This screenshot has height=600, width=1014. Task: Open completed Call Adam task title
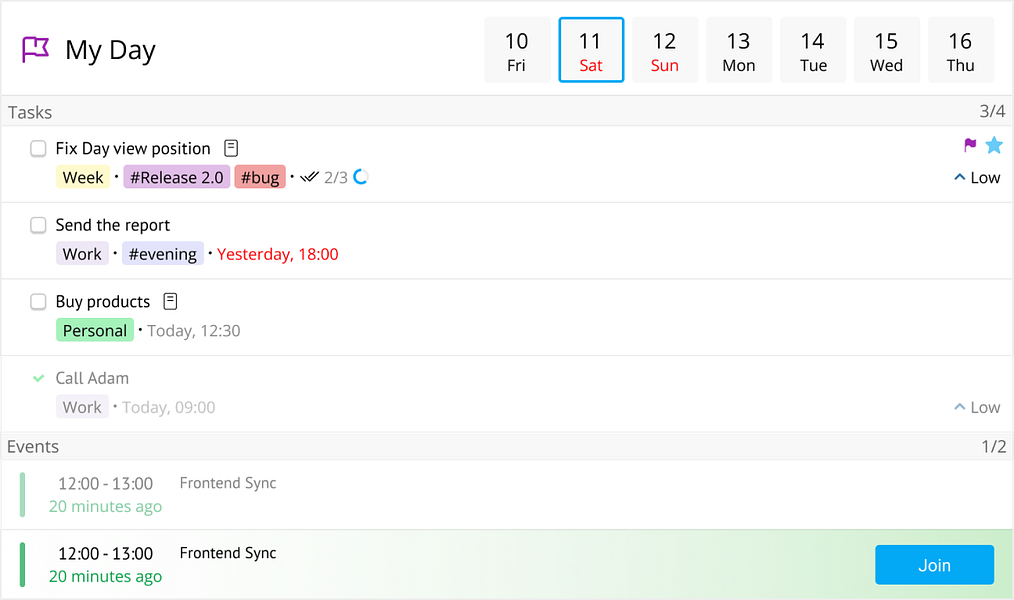(x=92, y=378)
